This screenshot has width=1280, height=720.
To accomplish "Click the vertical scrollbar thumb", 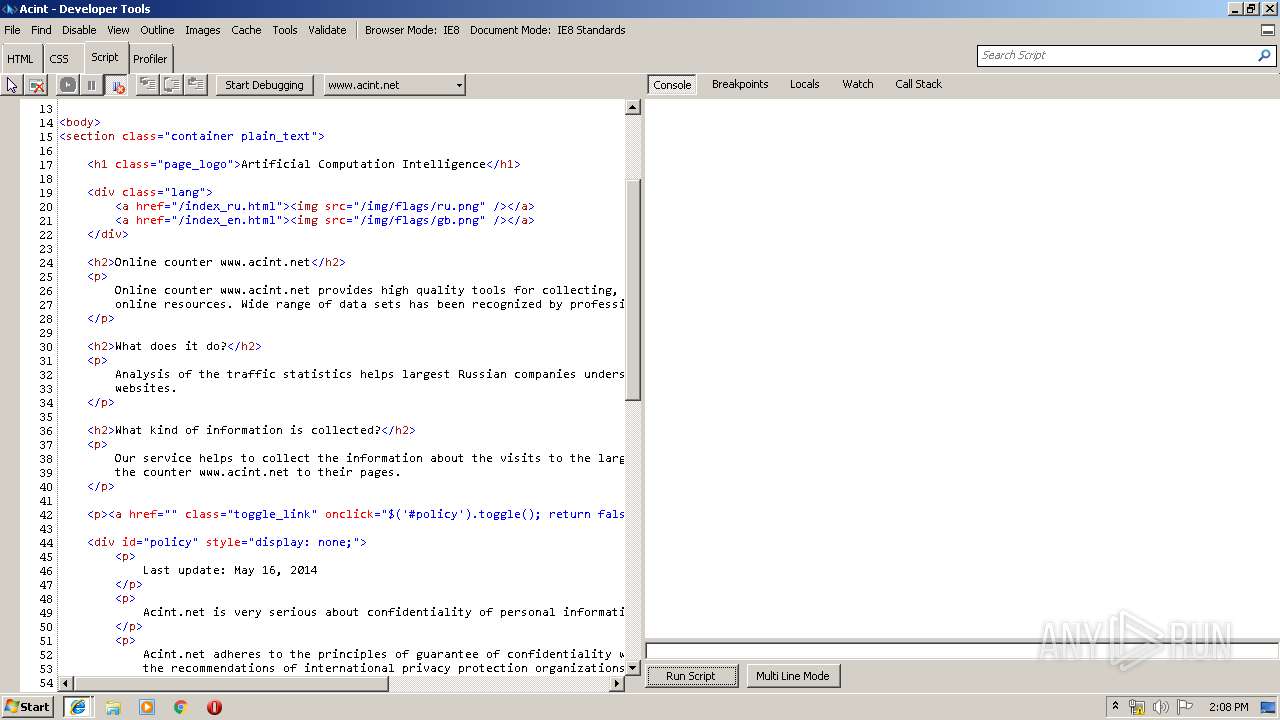I will point(633,290).
